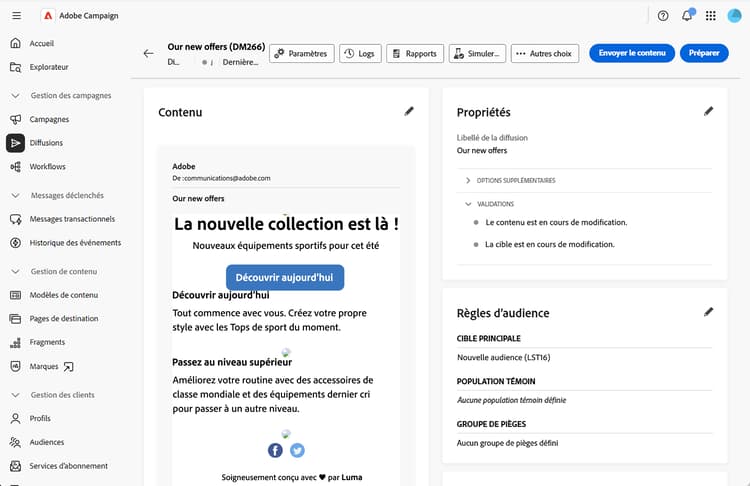Image resolution: width=750 pixels, height=486 pixels.
Task: Click Découvrir aujourd'hui button in email
Action: (285, 277)
